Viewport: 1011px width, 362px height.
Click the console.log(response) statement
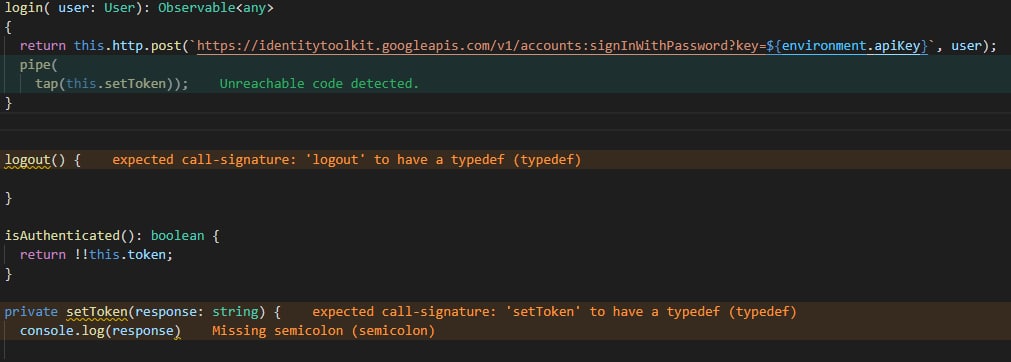[x=101, y=331]
